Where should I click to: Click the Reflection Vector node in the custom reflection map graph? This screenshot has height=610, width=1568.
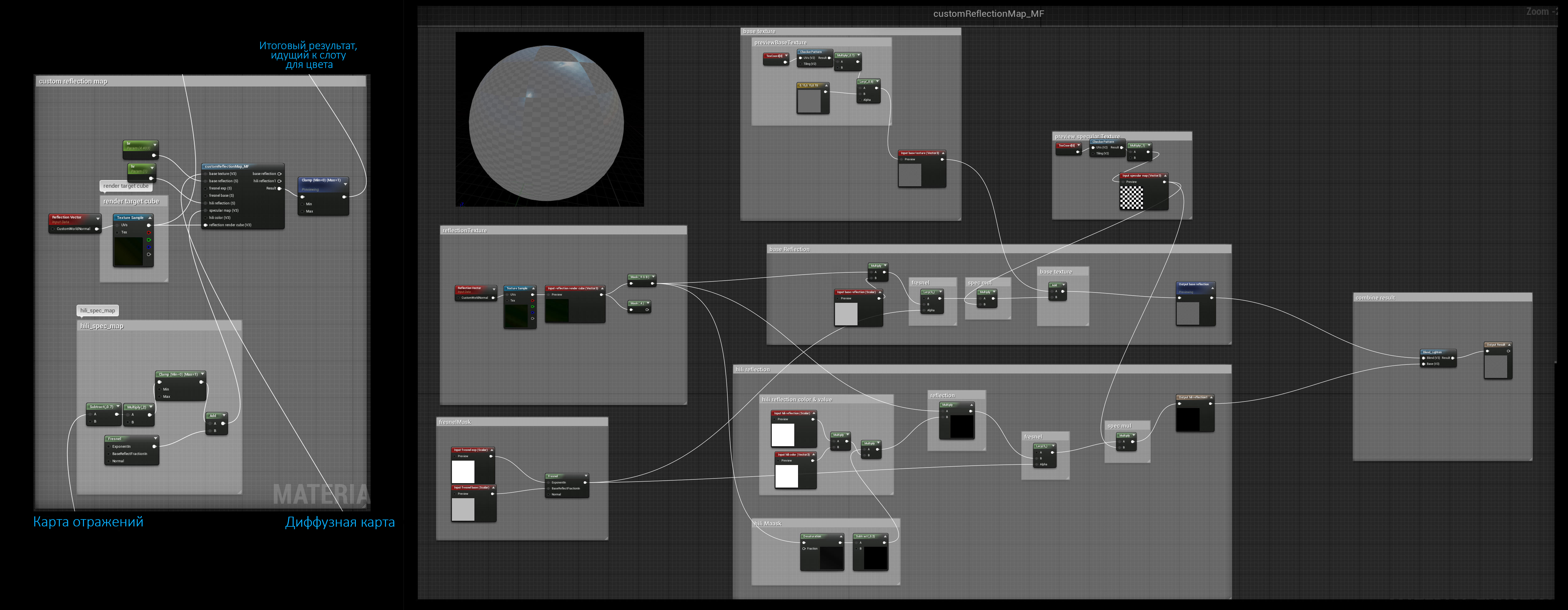[x=75, y=223]
